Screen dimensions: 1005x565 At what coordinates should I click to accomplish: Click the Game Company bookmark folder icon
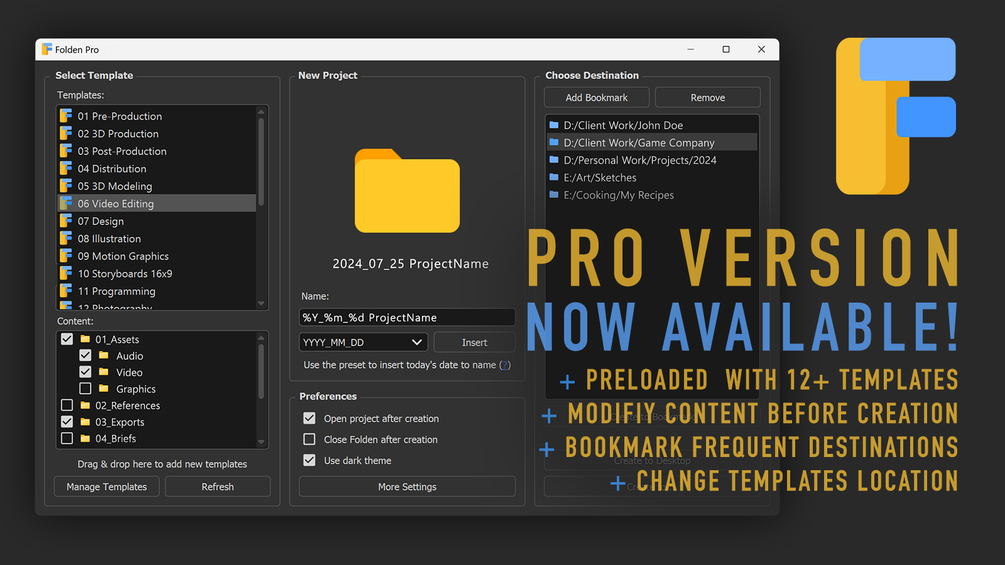pyautogui.click(x=554, y=142)
